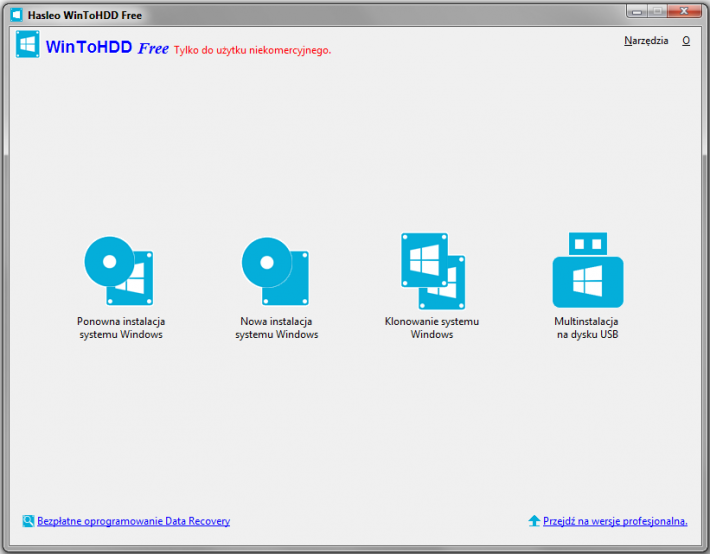Click the magnifier icon beside Data Recovery link

point(28,521)
